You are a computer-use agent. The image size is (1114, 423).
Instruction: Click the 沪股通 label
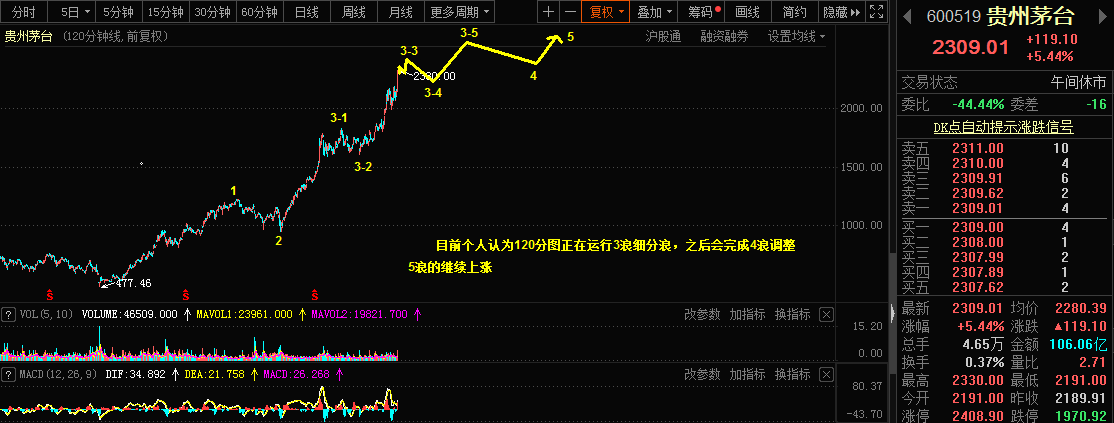663,36
